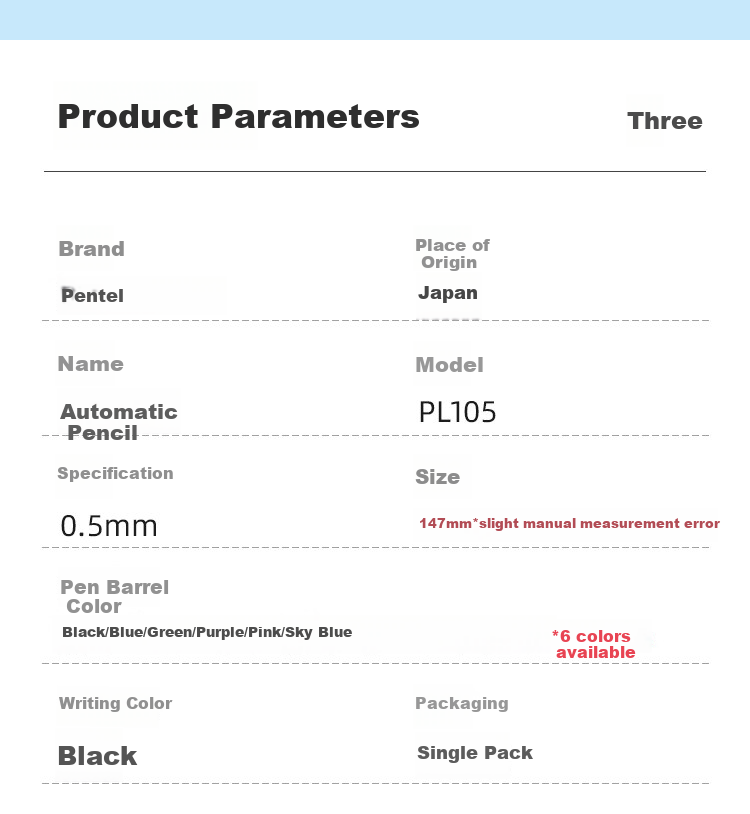750x814 pixels.
Task: Click the 147mm measurement error note
Action: (x=569, y=523)
